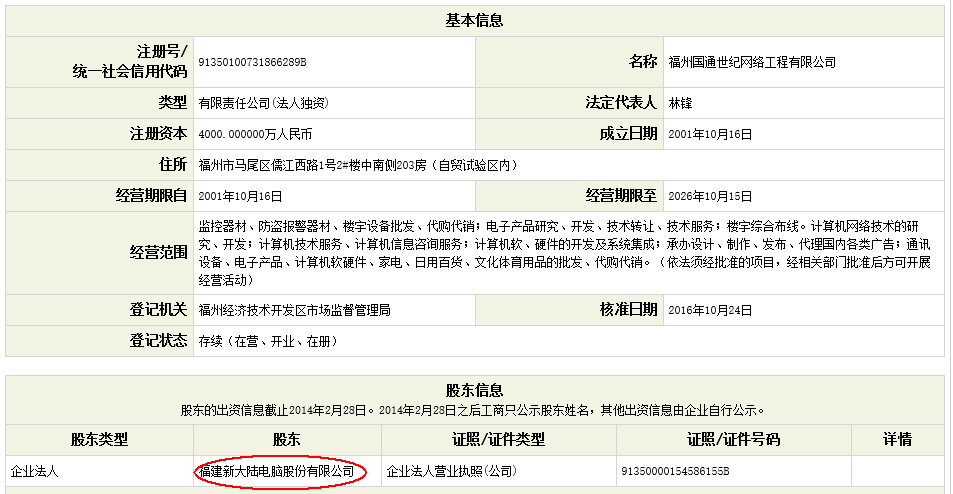
Task: Click the shareholder license number 91350000154586155B
Action: pyautogui.click(x=675, y=470)
